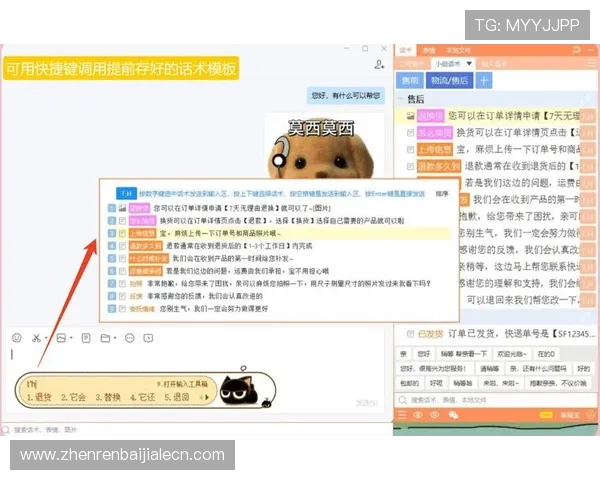This screenshot has width=600, height=480.
Task: Click the add contact icon at top
Action: coord(379,64)
